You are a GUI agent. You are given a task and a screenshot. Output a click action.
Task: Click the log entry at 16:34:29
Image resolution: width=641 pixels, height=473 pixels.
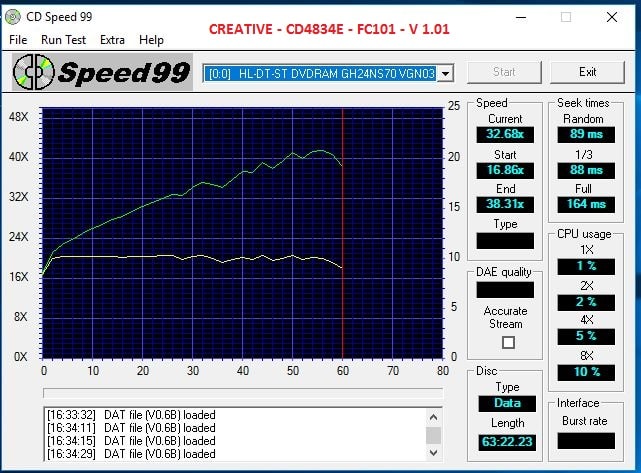131,454
